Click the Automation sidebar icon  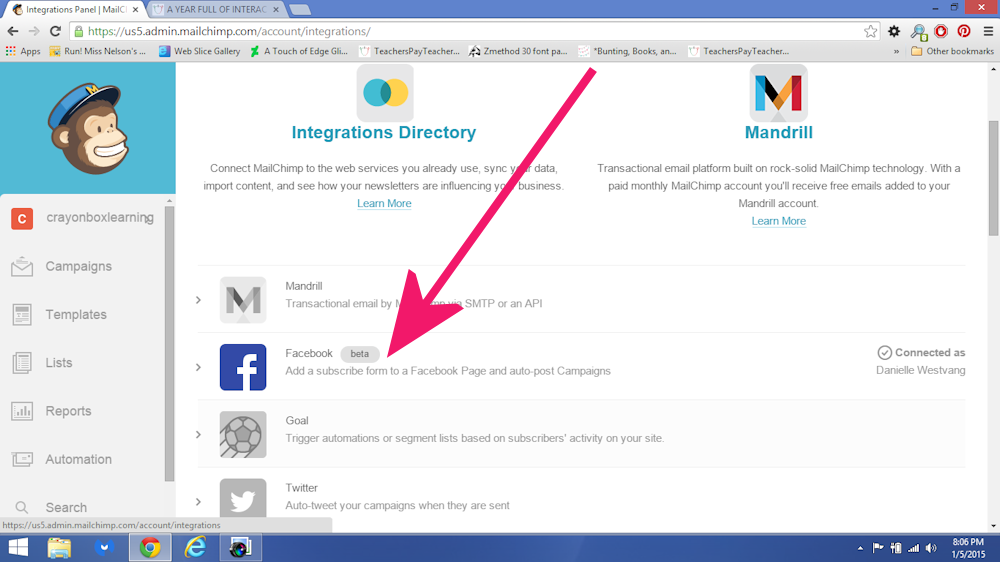[22, 459]
